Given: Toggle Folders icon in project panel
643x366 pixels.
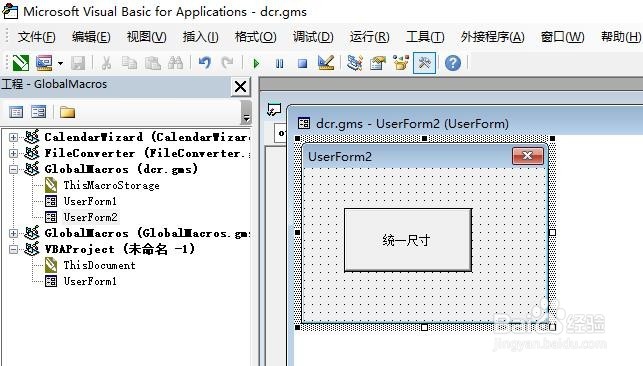Looking at the screenshot, I should click(x=67, y=112).
